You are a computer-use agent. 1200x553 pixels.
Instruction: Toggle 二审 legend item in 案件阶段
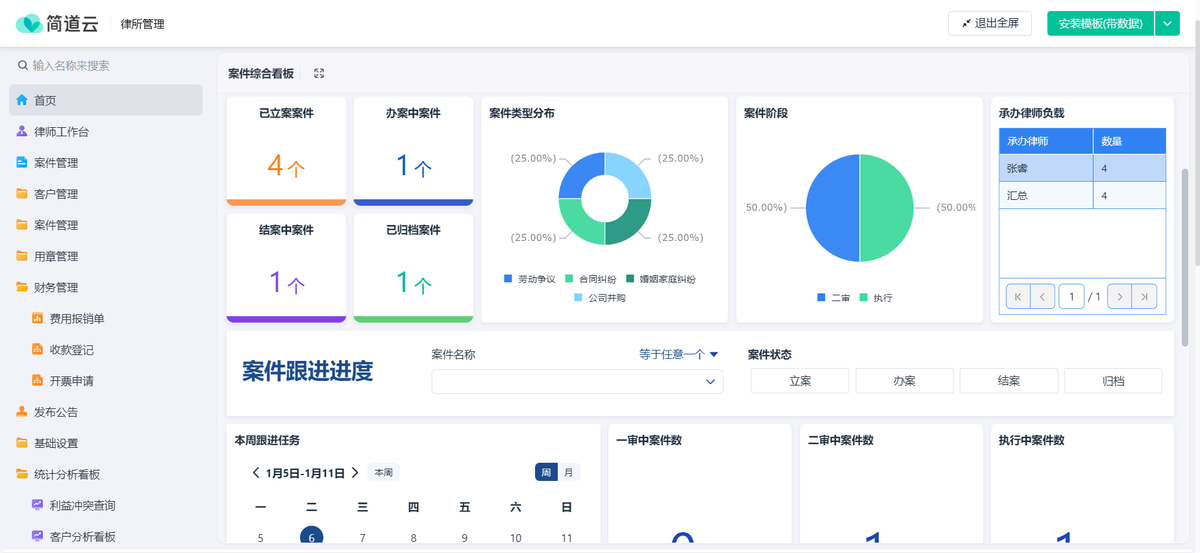click(x=833, y=298)
